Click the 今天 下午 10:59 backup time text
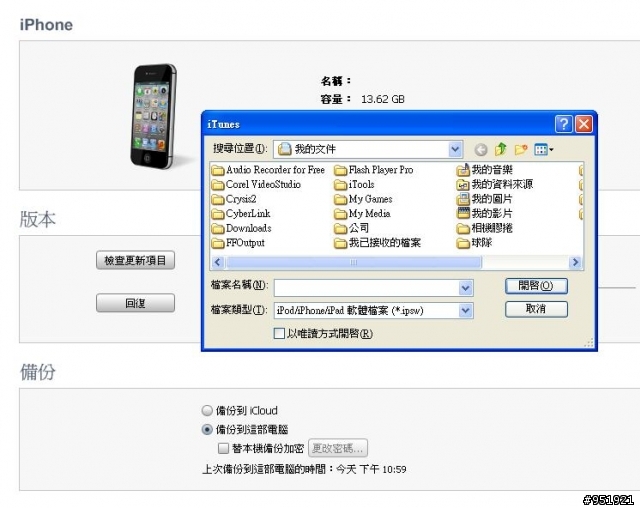Viewport: 640px width, 508px height. 371,469
